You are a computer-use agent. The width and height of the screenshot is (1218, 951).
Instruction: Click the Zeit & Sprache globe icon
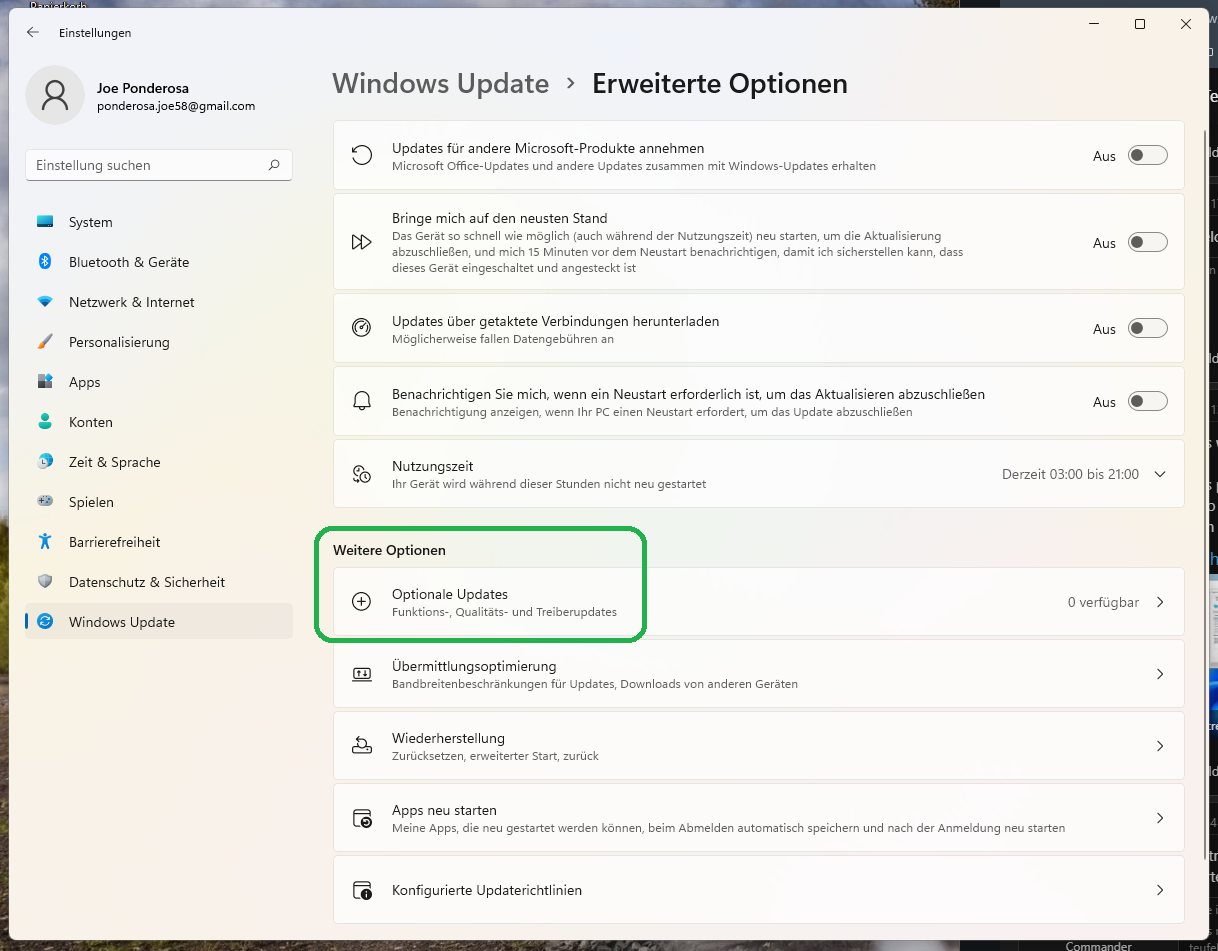[45, 462]
